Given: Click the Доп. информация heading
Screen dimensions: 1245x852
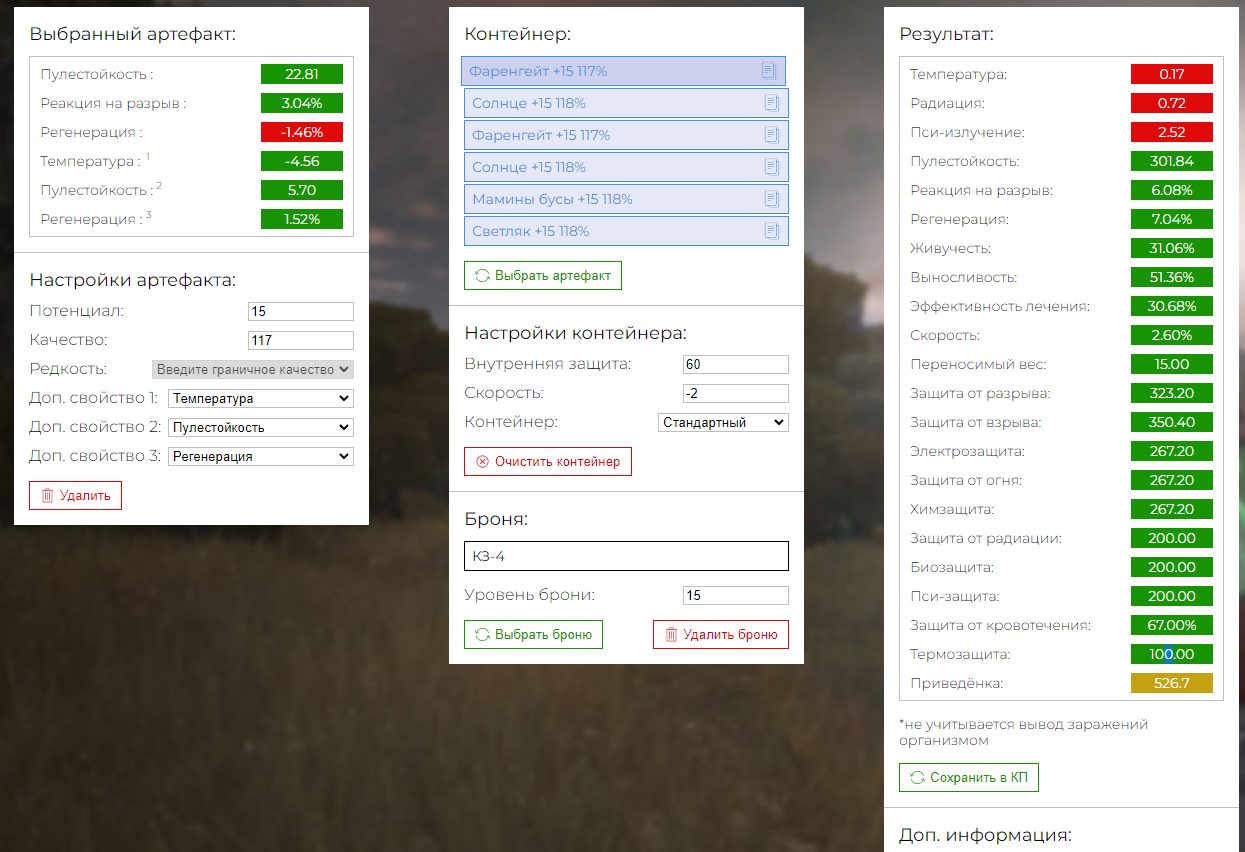Looking at the screenshot, I should 985,834.
